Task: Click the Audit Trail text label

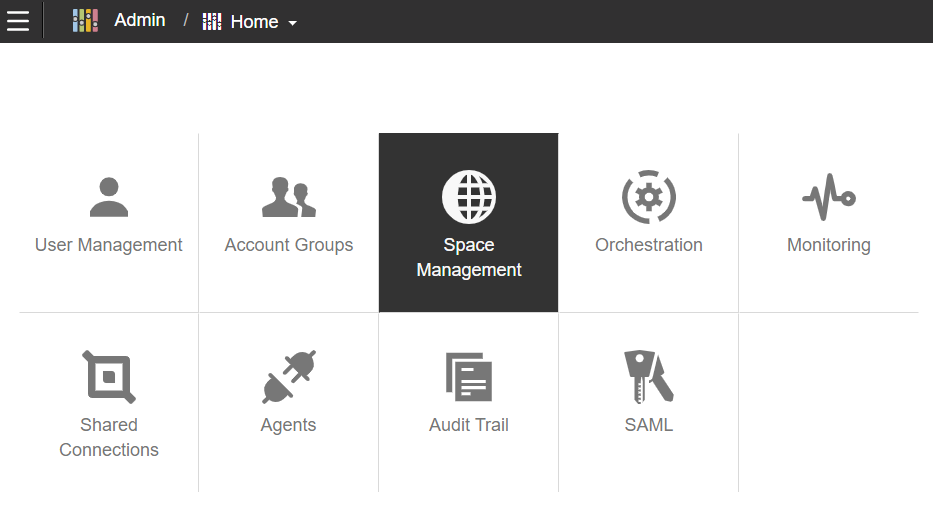Action: (469, 425)
